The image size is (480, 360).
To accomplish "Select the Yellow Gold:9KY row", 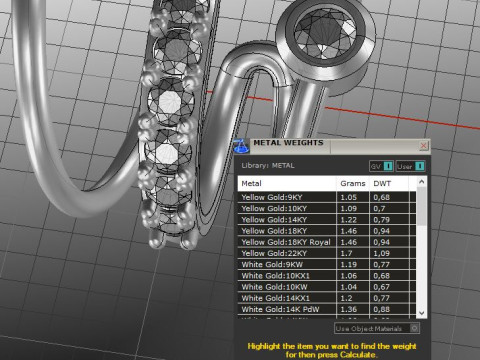I will click(327, 197).
